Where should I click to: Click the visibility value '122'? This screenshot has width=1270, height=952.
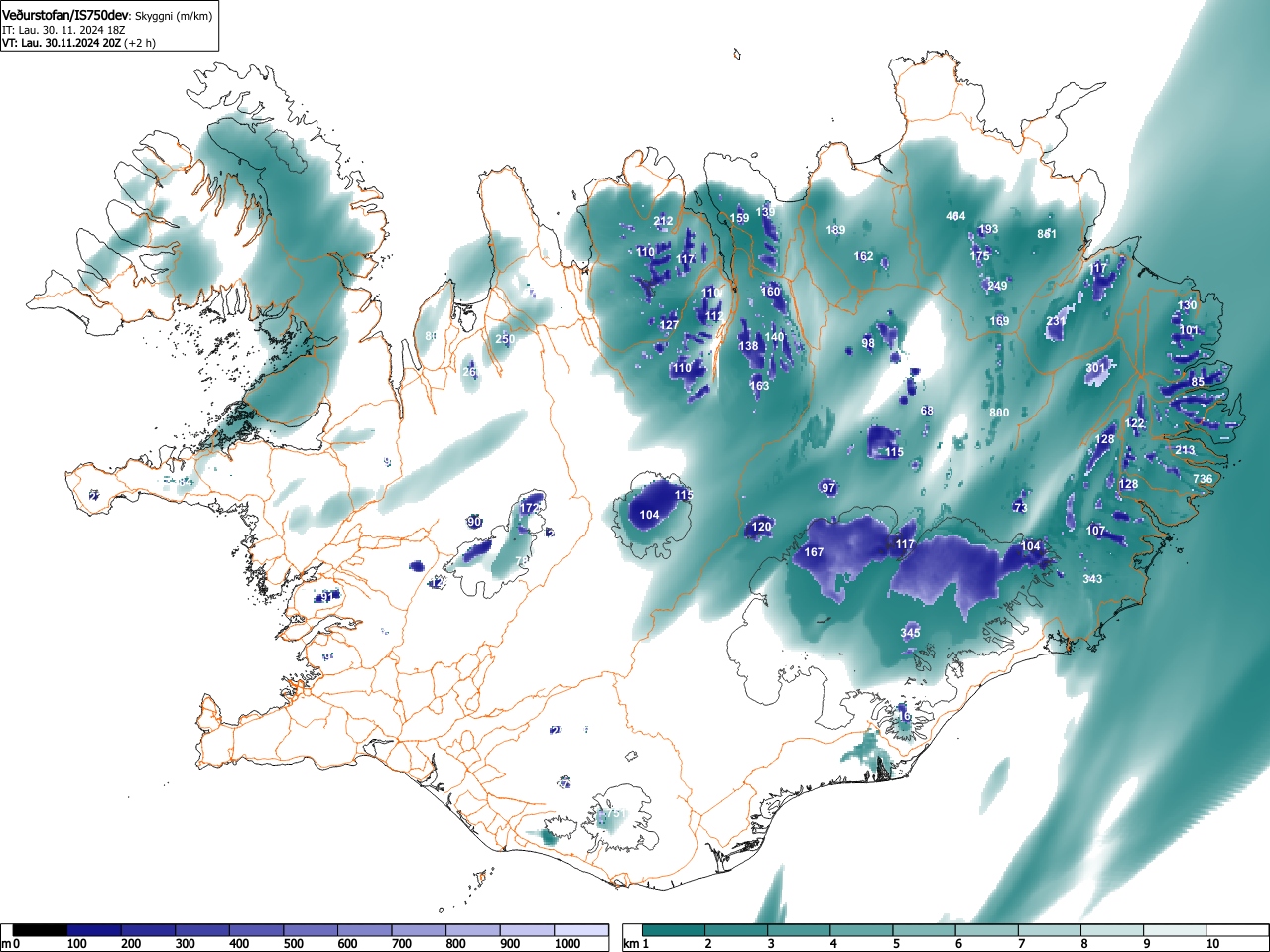pyautogui.click(x=1135, y=423)
